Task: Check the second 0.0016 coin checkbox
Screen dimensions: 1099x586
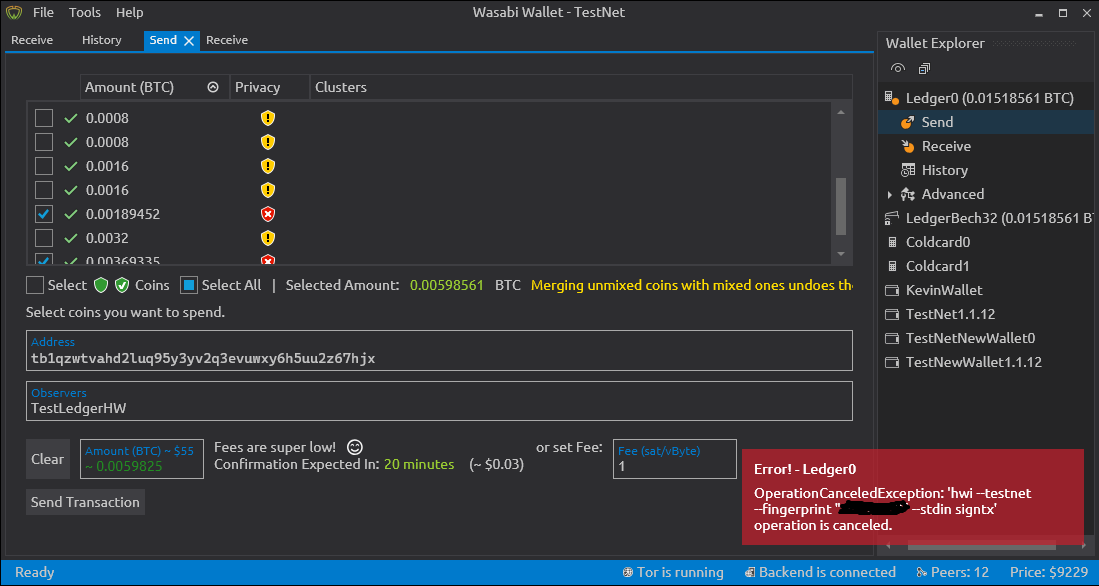Action: point(44,190)
